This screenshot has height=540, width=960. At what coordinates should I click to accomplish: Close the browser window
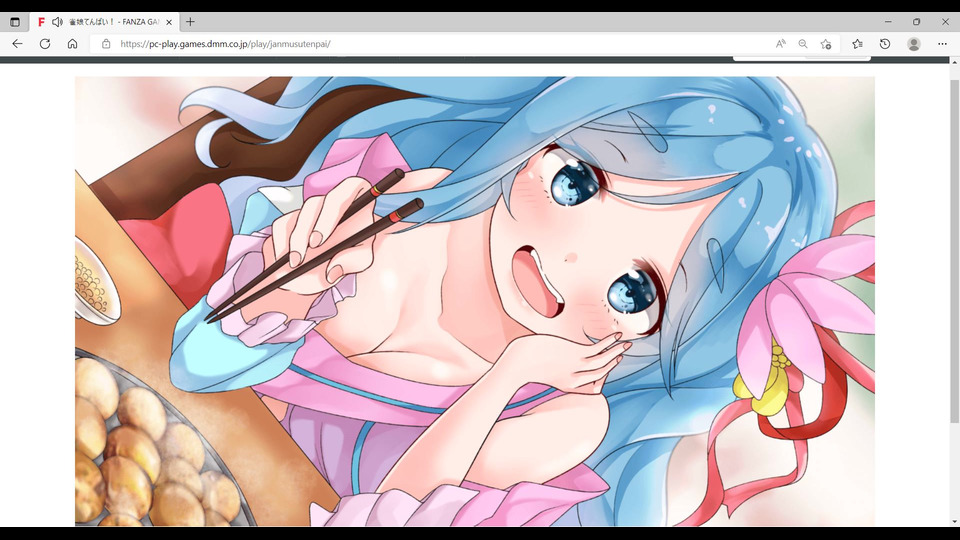pyautogui.click(x=945, y=21)
